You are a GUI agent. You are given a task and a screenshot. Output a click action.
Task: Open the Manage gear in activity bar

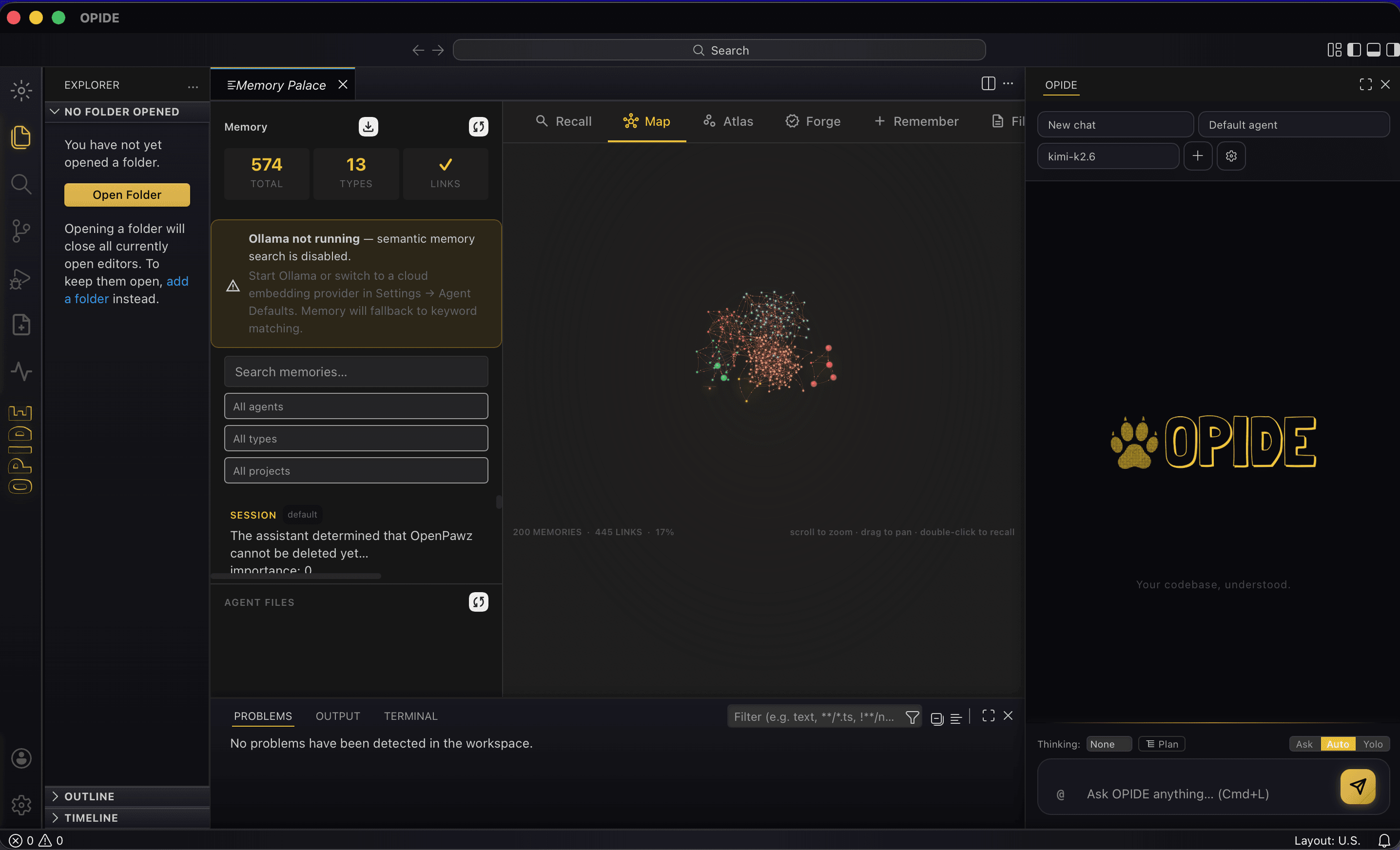(21, 805)
